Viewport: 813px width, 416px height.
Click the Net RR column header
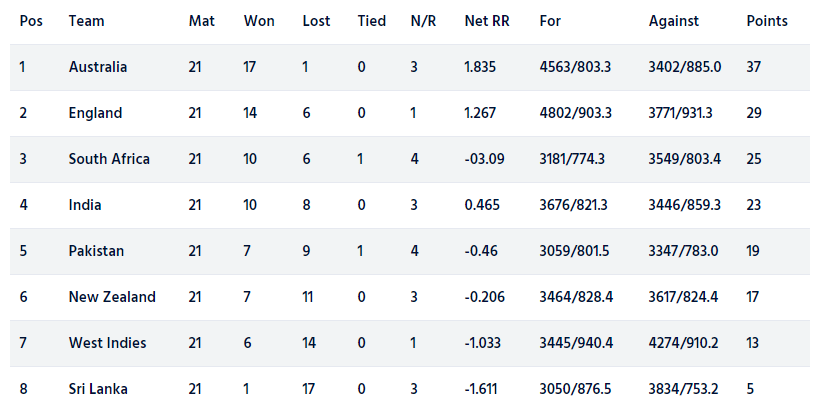point(487,21)
